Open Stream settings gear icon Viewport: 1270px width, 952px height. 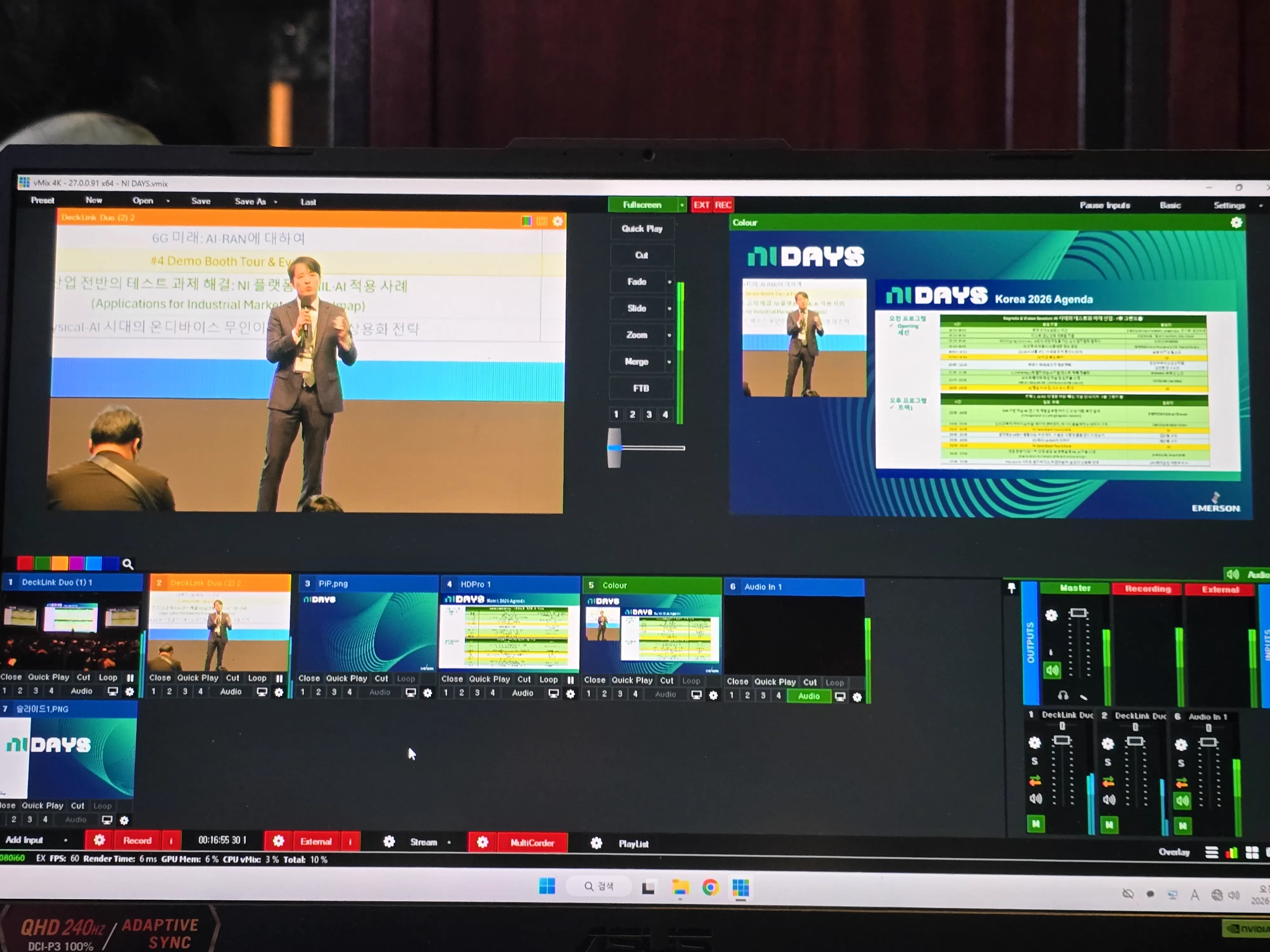pos(389,842)
